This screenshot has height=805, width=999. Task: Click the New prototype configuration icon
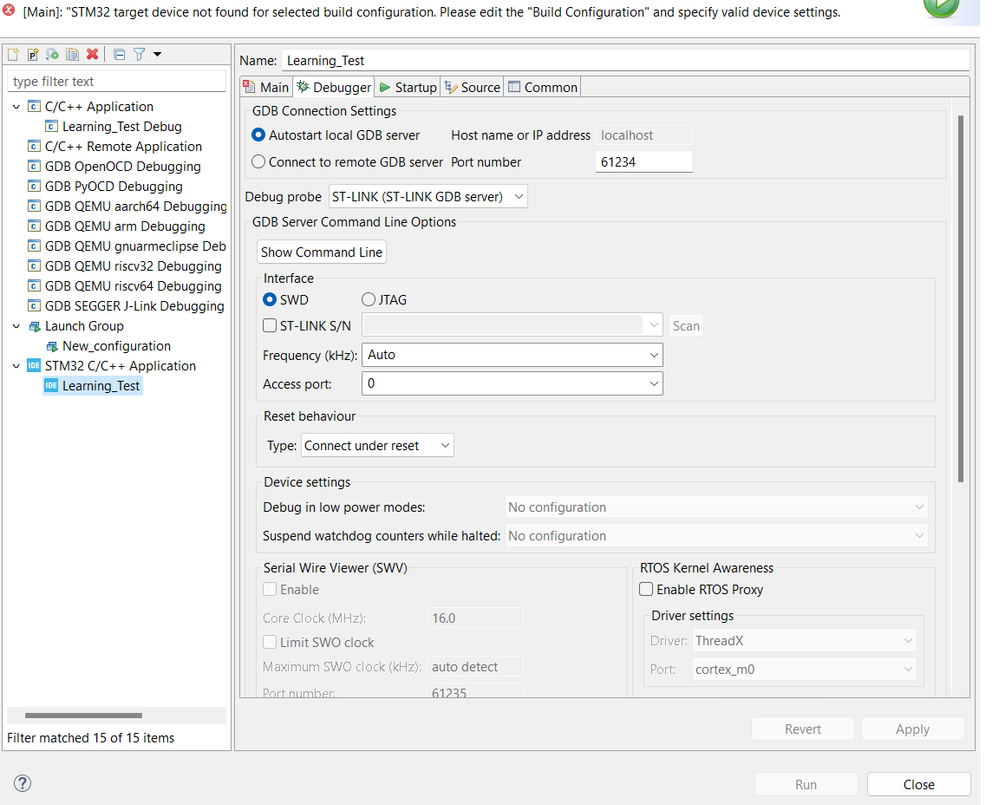pyautogui.click(x=33, y=54)
